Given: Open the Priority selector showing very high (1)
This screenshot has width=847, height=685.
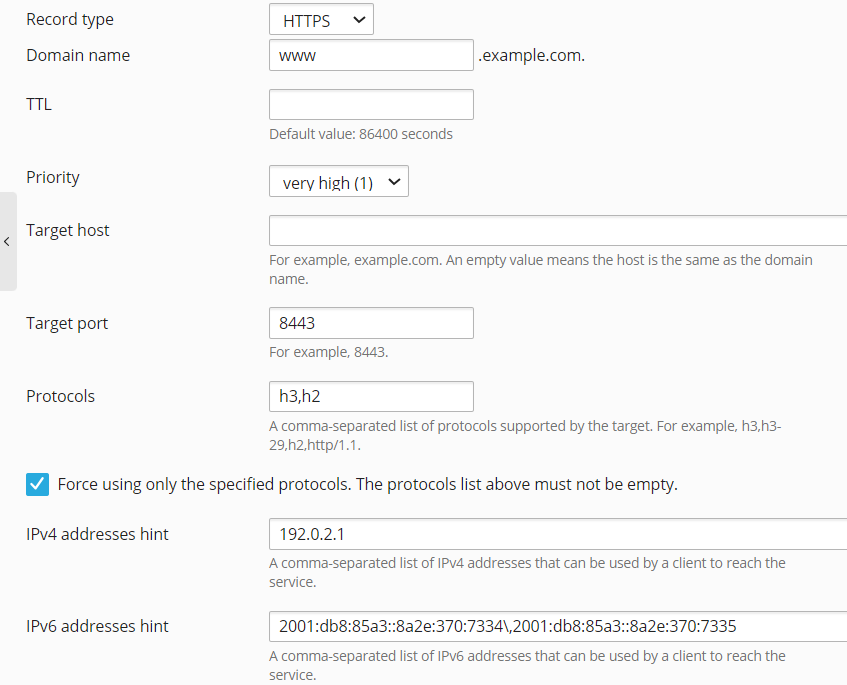Looking at the screenshot, I should coord(338,181).
